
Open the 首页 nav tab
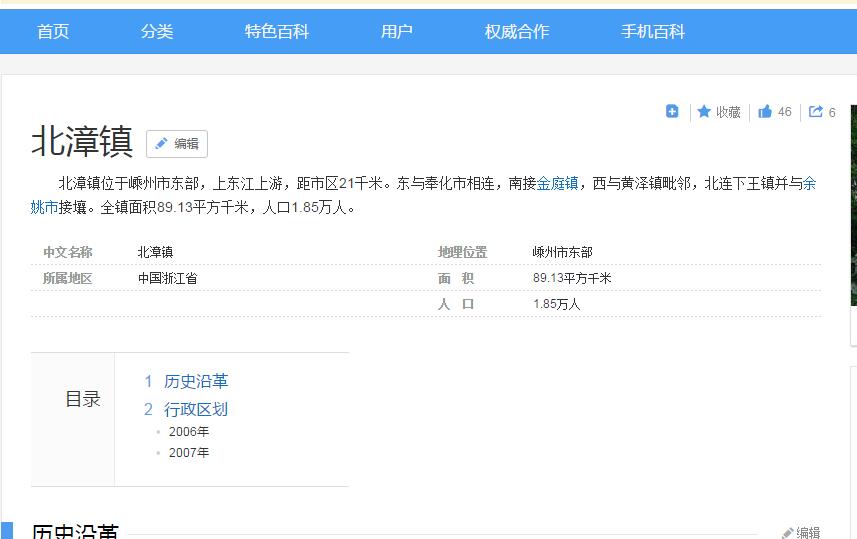click(53, 32)
